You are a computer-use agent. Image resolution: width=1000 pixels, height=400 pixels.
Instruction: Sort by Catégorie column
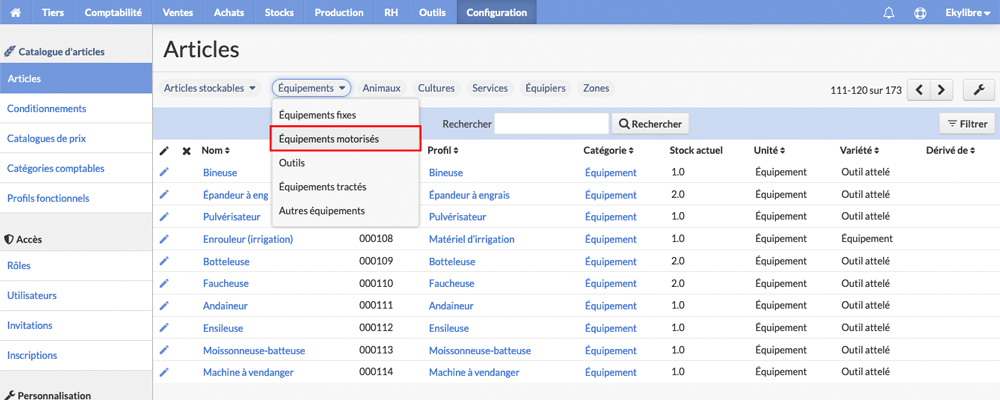point(608,151)
